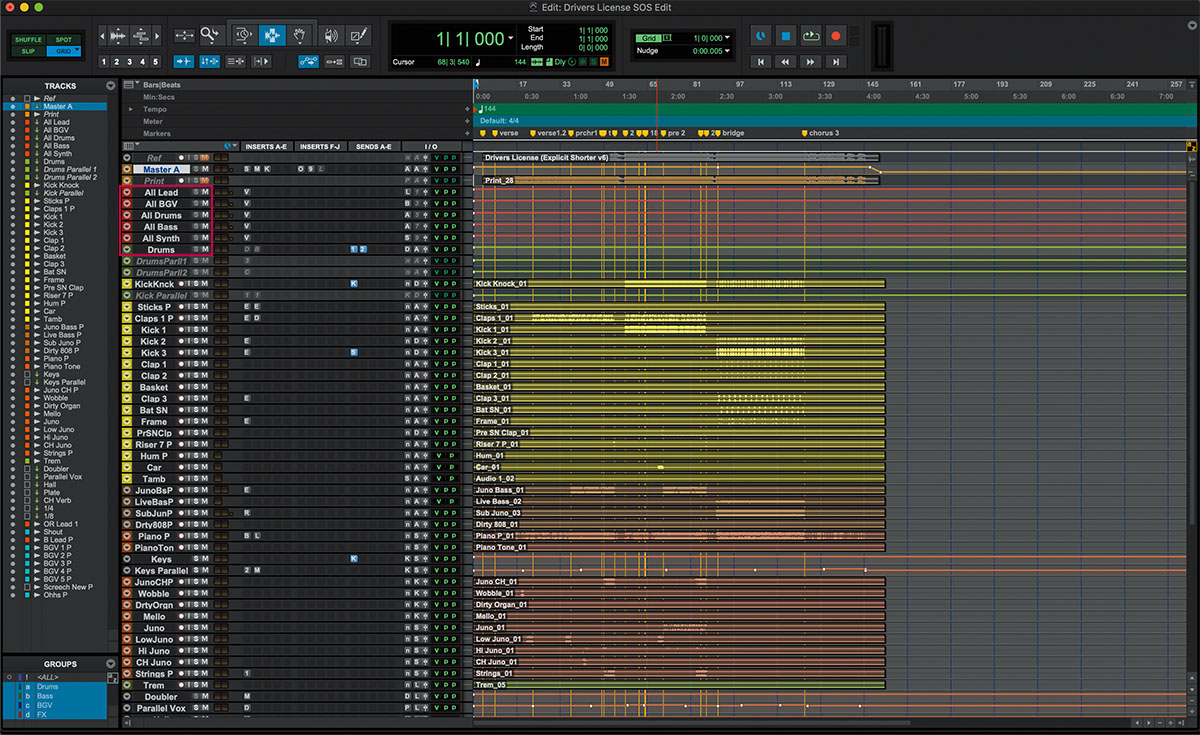This screenshot has height=735, width=1200.
Task: Select Piano Tone in the Tracks list
Action: coord(62,366)
